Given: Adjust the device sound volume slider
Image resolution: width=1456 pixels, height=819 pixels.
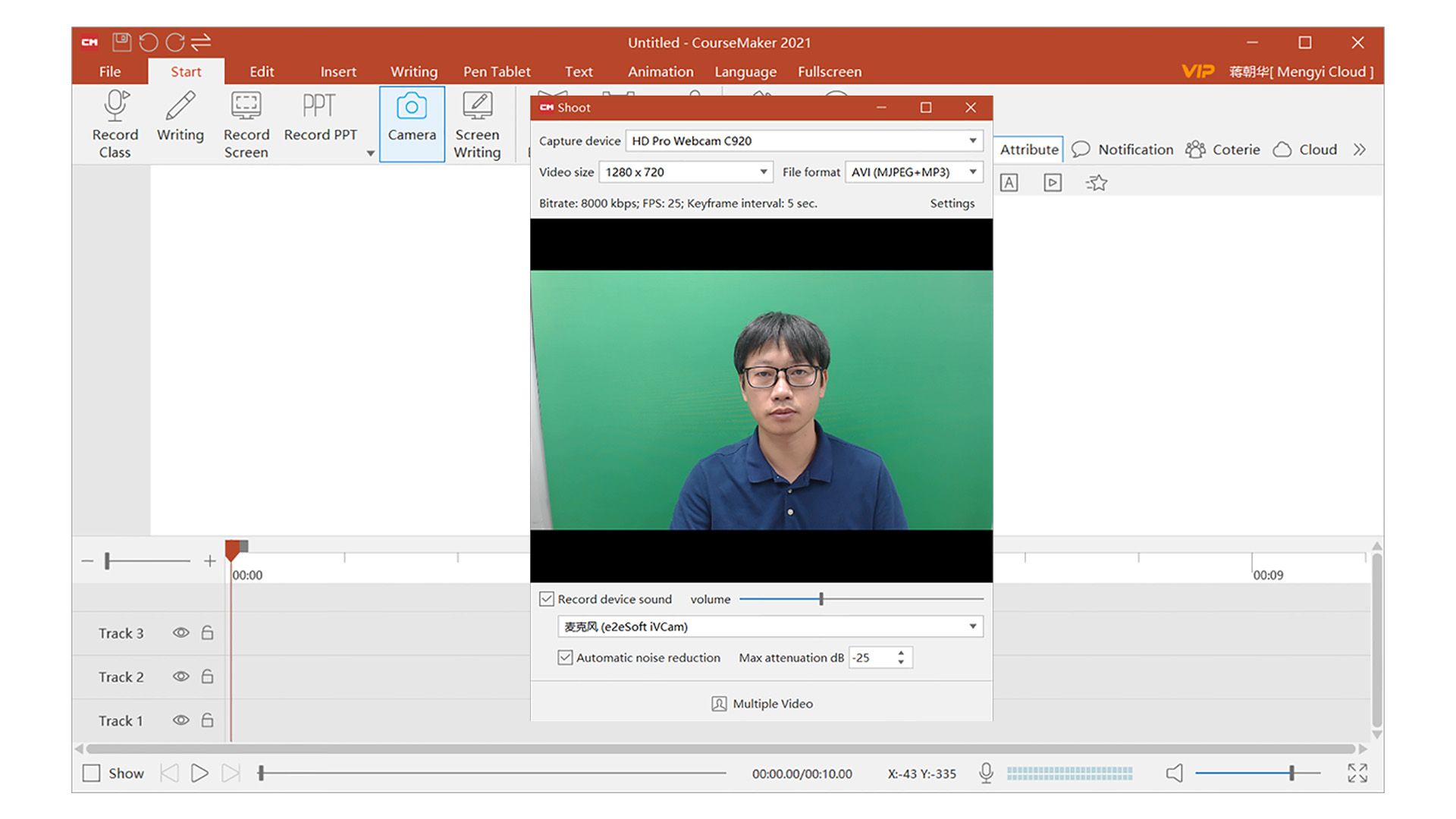Looking at the screenshot, I should [x=861, y=599].
